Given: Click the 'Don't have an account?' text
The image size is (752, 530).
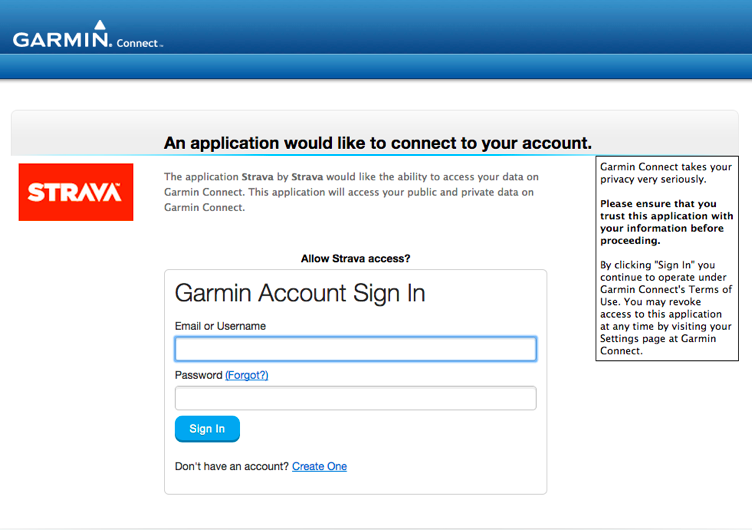Looking at the screenshot, I should pos(232,466).
